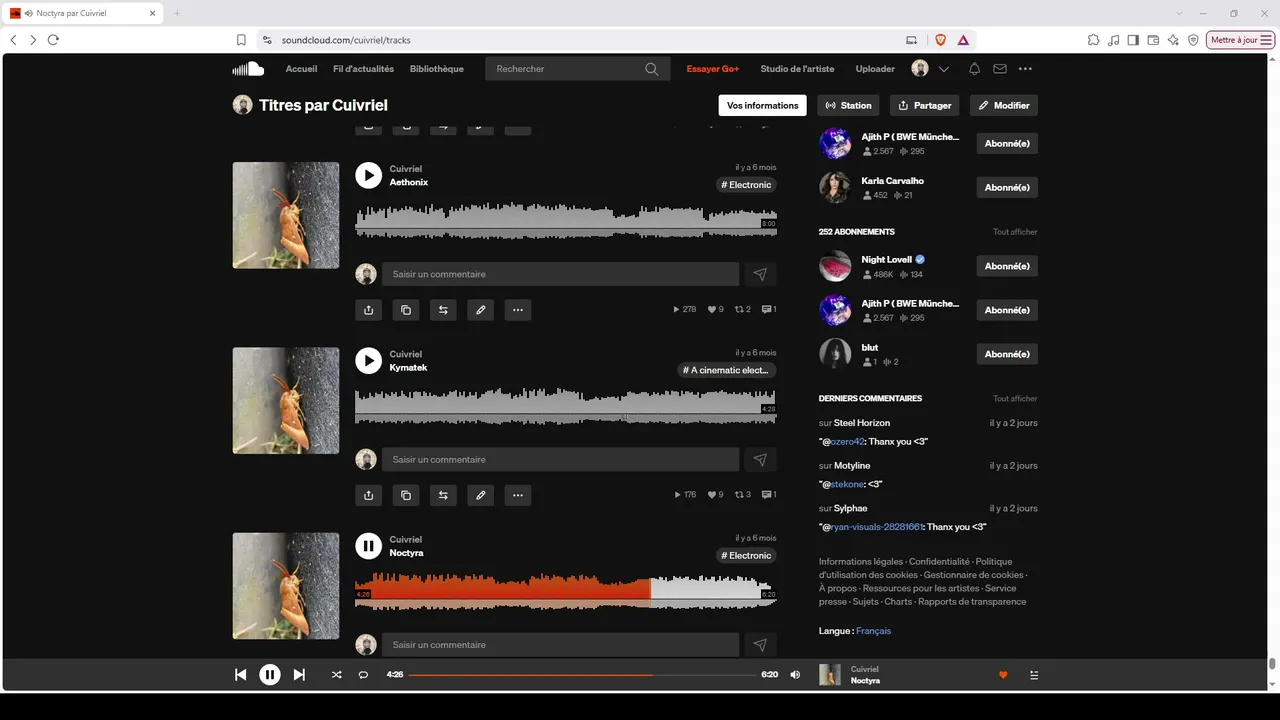Viewport: 1280px width, 720px height.
Task: Open Aethonix cover artwork thumbnail
Action: (x=286, y=215)
